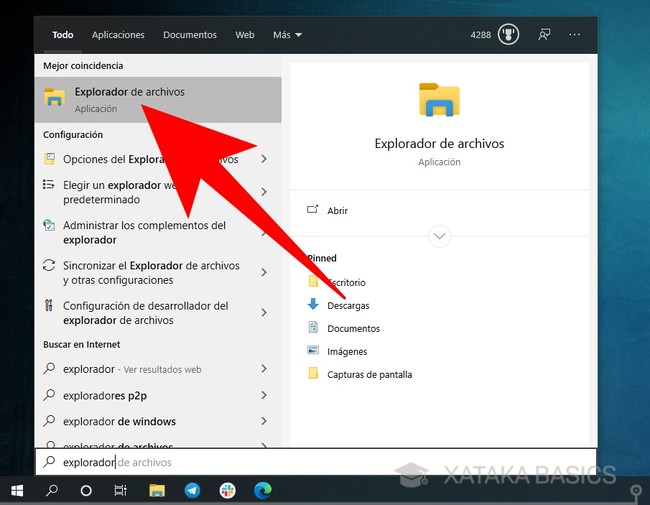Expand the chevron below Abrir
This screenshot has height=505, width=650.
[439, 237]
